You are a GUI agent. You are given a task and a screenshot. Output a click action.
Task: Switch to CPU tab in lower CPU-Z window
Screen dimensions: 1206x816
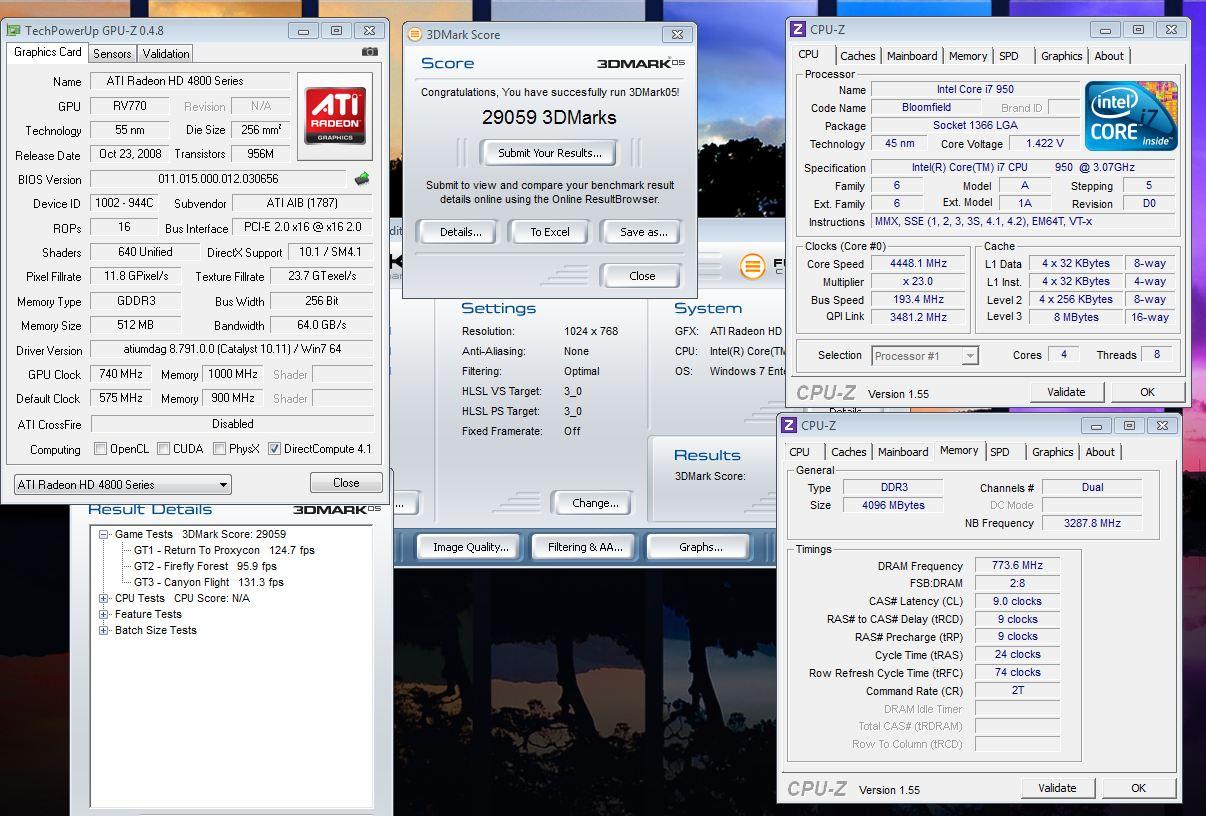(x=800, y=452)
